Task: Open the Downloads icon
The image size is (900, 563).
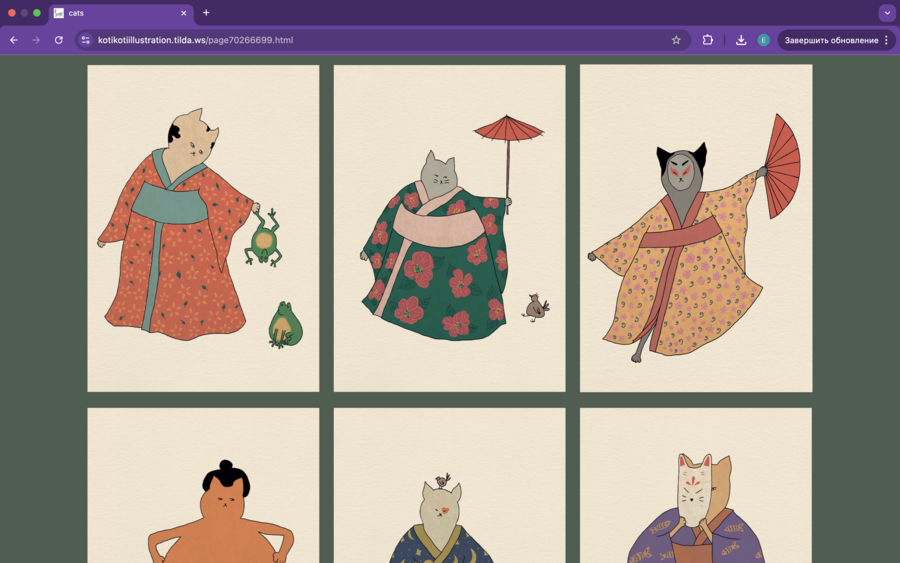Action: 741,40
